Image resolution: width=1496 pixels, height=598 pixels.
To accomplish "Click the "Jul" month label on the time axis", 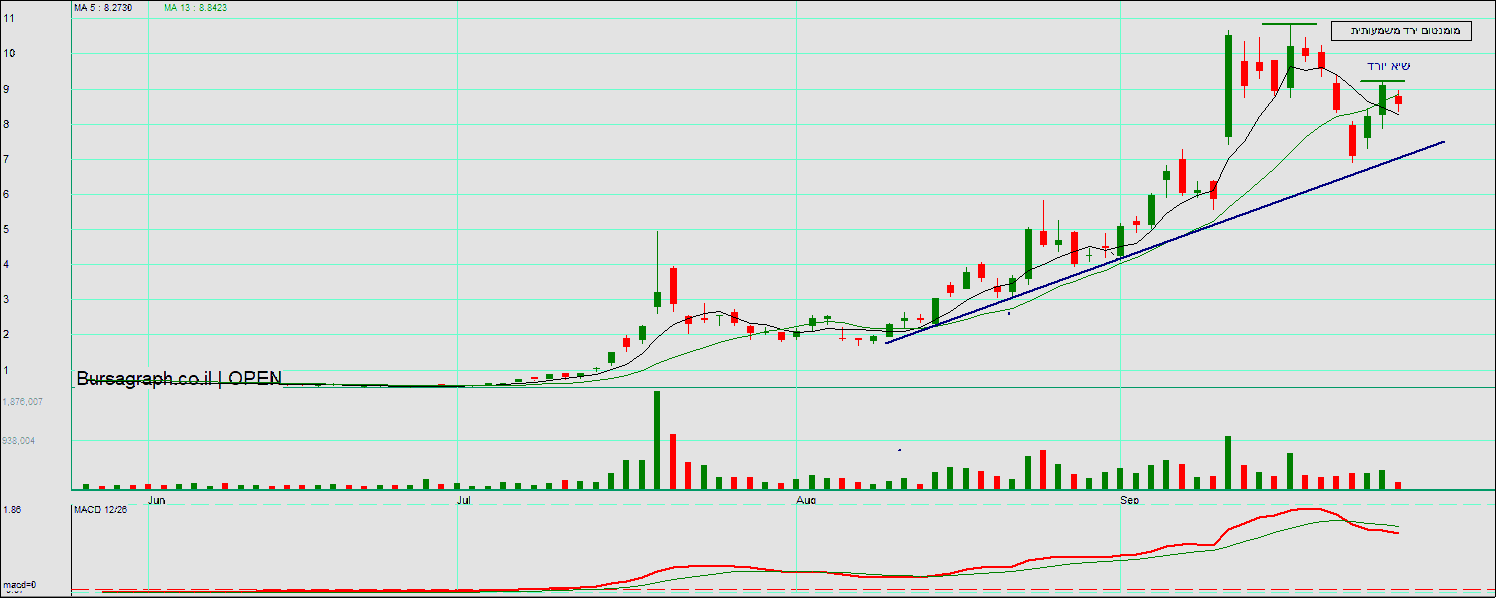I will tap(464, 498).
